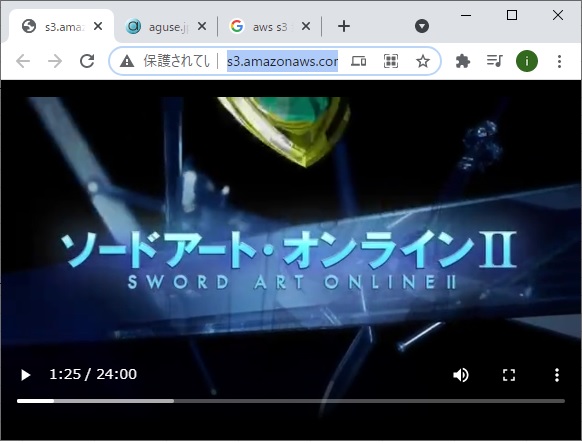
Task: Reload the current page
Action: [87, 61]
